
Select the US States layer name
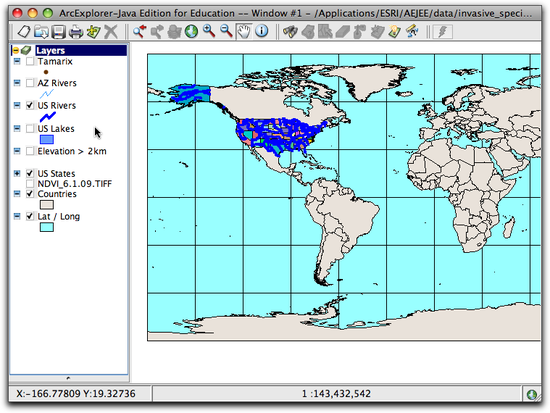(x=56, y=173)
